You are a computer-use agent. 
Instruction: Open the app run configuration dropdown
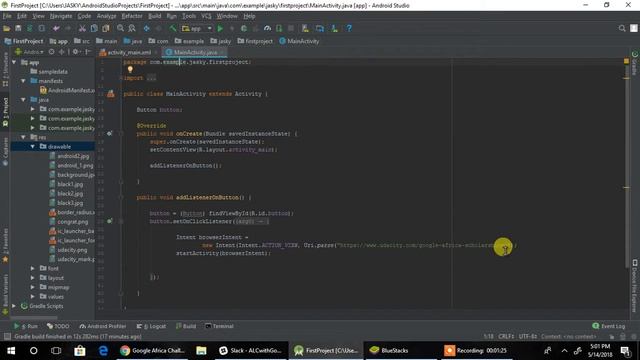click(x=197, y=29)
